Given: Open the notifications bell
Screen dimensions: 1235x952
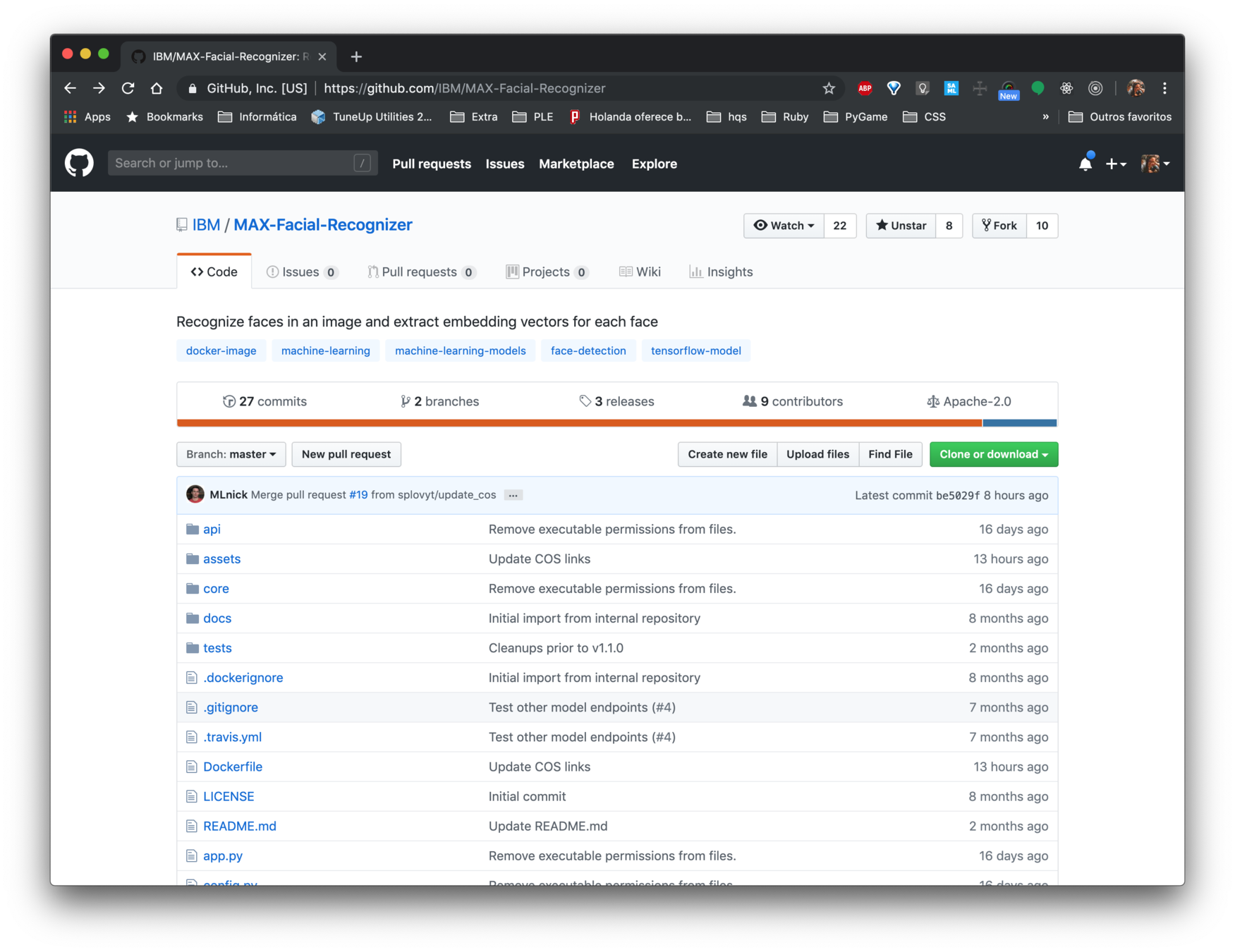Looking at the screenshot, I should point(1085,164).
